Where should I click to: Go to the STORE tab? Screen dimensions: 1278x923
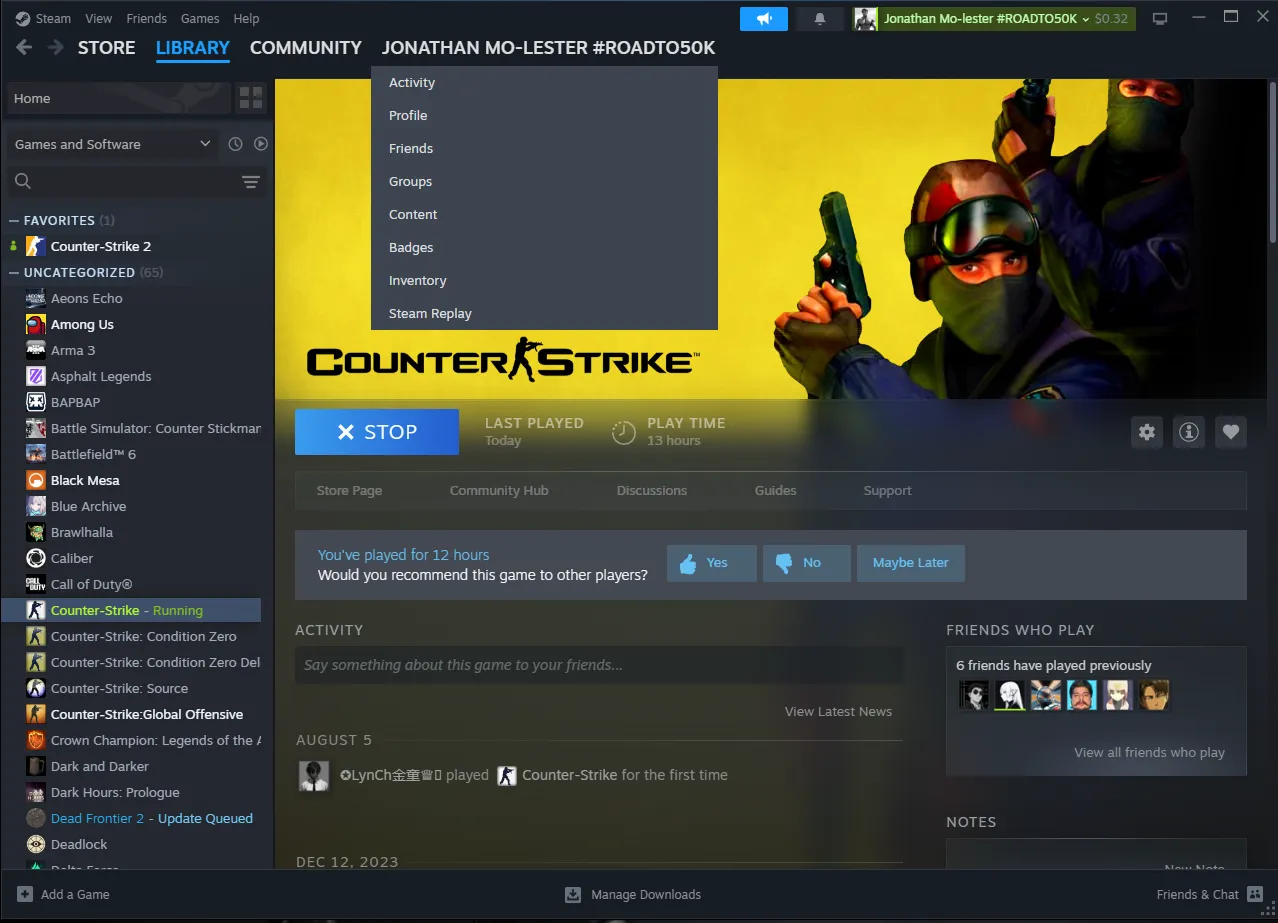pos(107,48)
